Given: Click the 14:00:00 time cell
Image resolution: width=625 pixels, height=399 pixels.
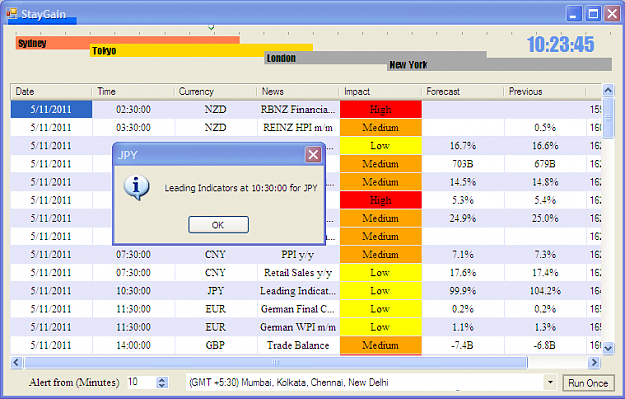Looking at the screenshot, I should click(x=134, y=345).
